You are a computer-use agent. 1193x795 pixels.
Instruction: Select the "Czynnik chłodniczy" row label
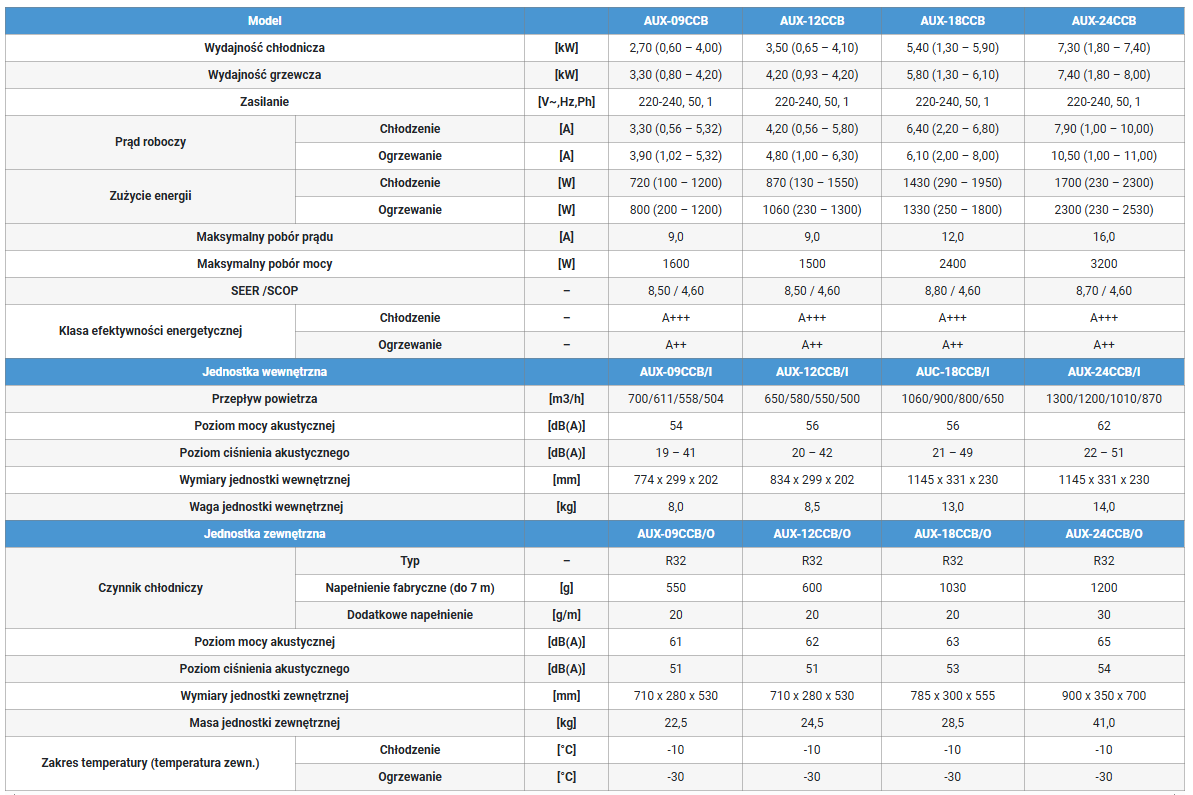150,588
